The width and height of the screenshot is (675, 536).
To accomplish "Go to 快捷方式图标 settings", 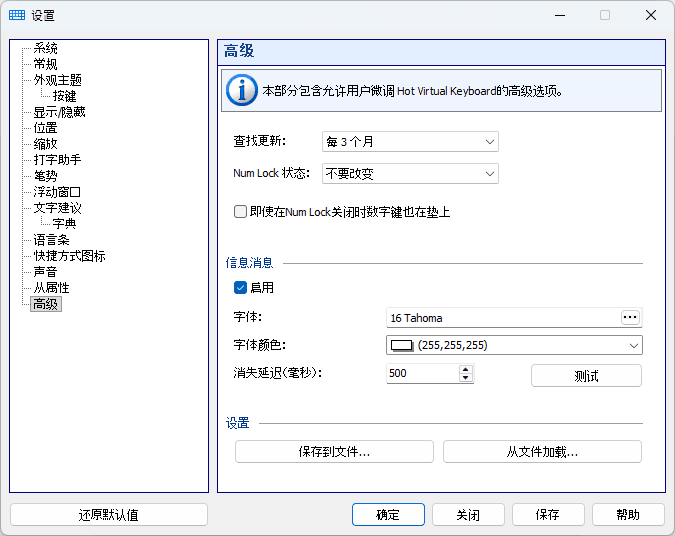I will coord(69,256).
